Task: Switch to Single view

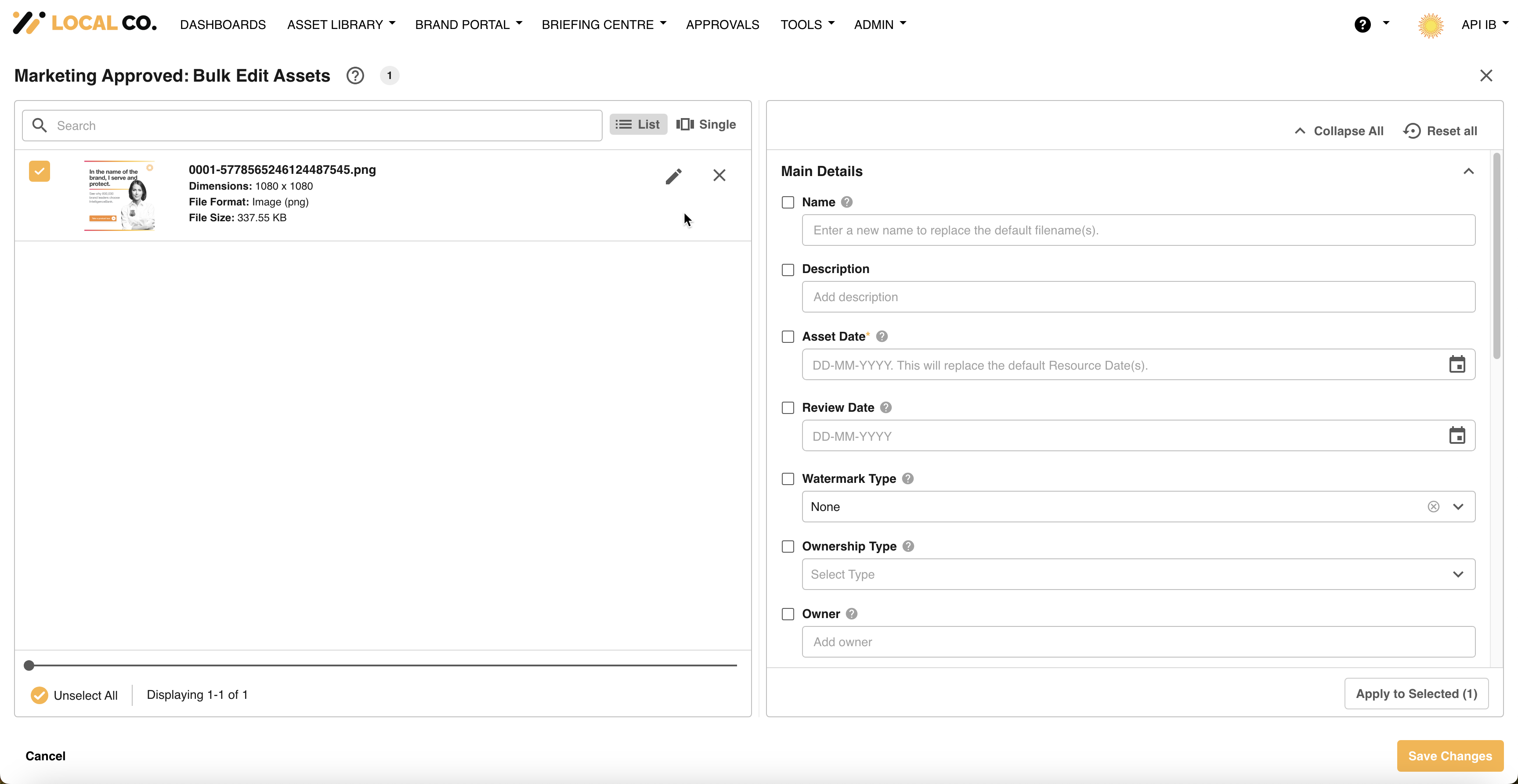Action: point(706,124)
